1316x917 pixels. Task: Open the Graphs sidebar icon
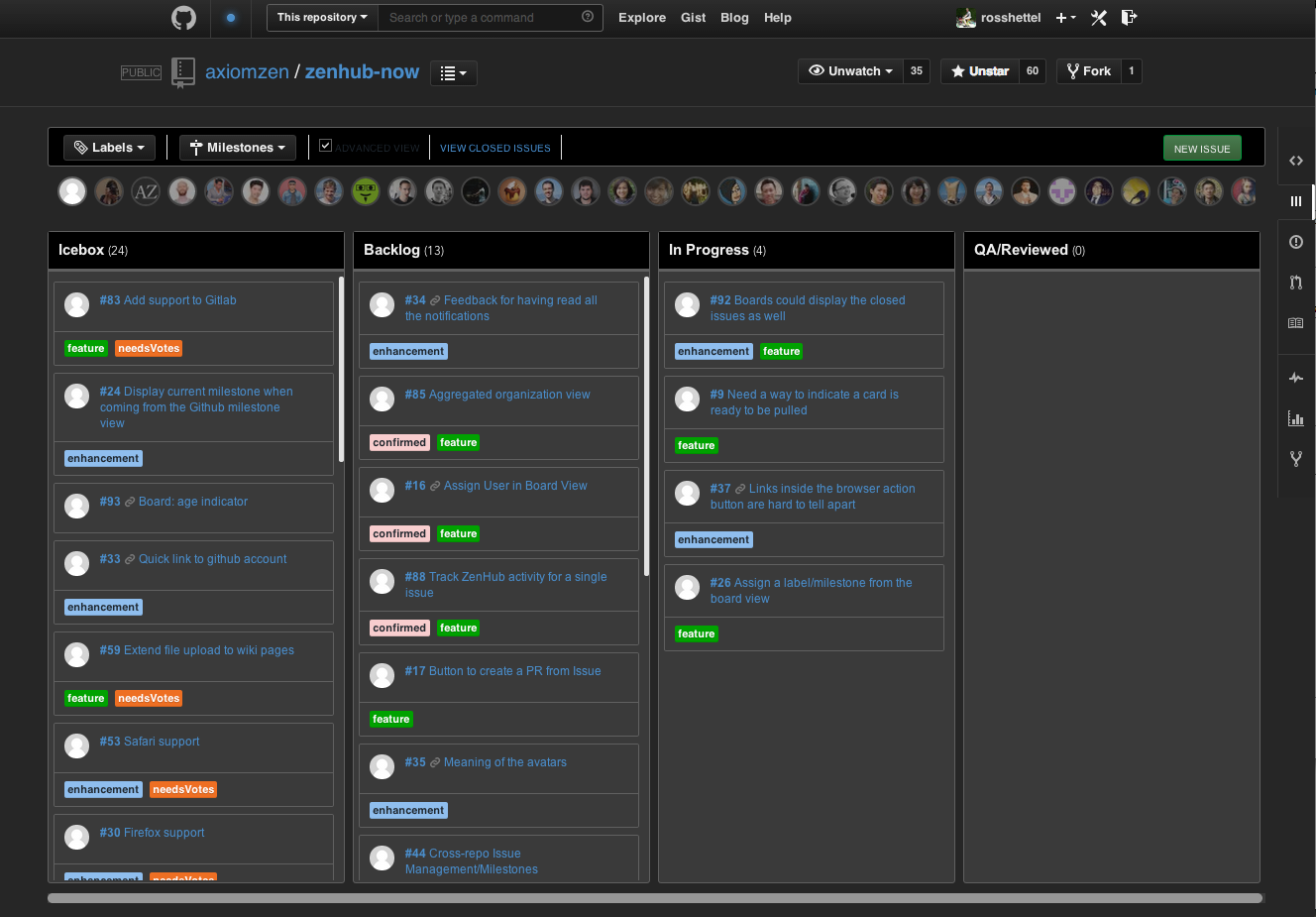click(x=1296, y=418)
